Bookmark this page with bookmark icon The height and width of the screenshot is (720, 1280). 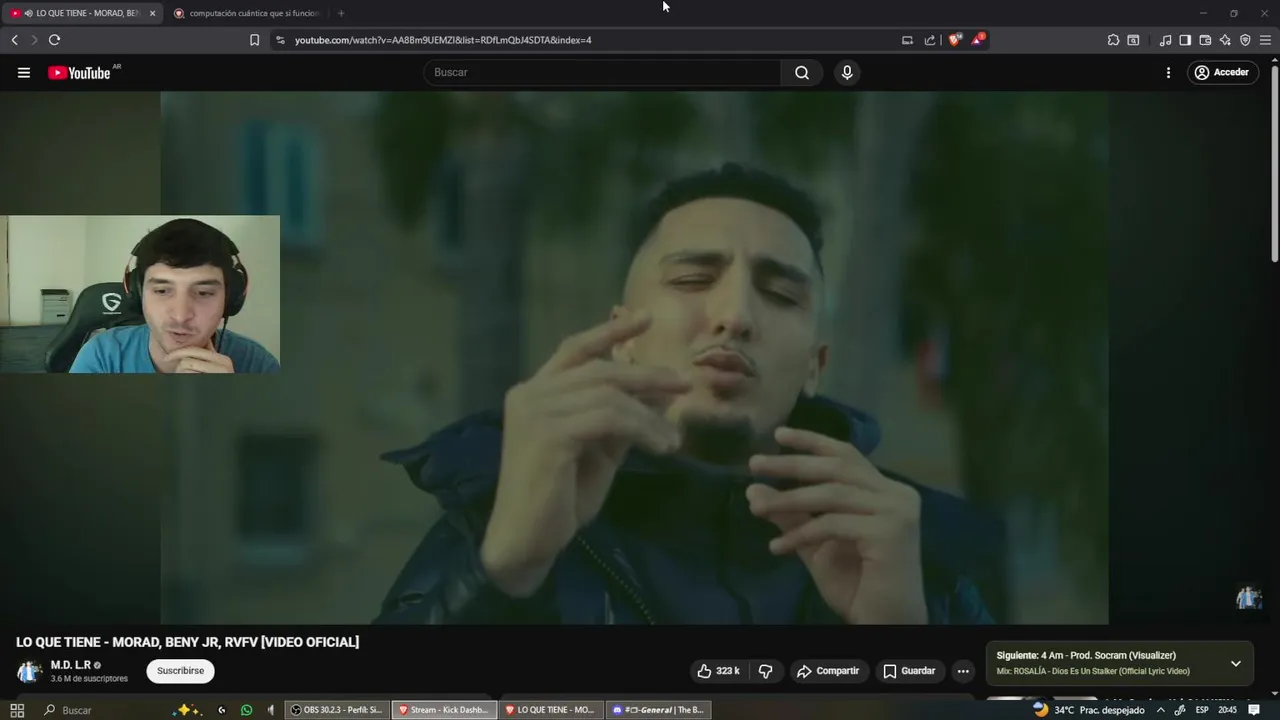254,40
